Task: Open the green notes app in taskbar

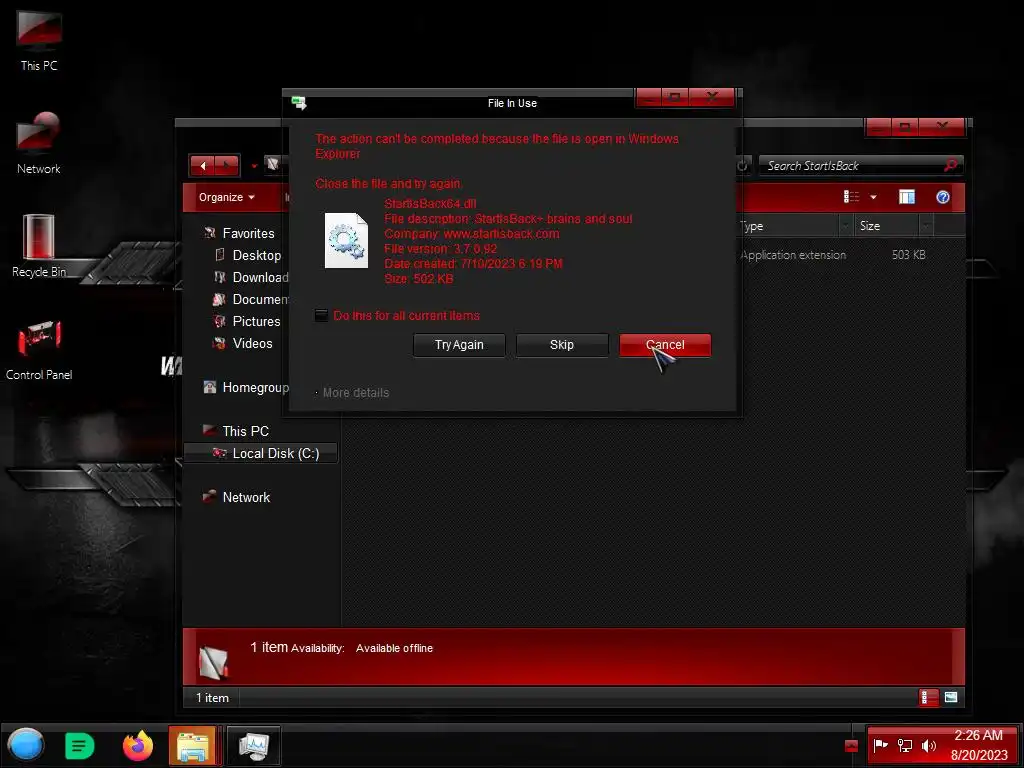Action: (80, 746)
